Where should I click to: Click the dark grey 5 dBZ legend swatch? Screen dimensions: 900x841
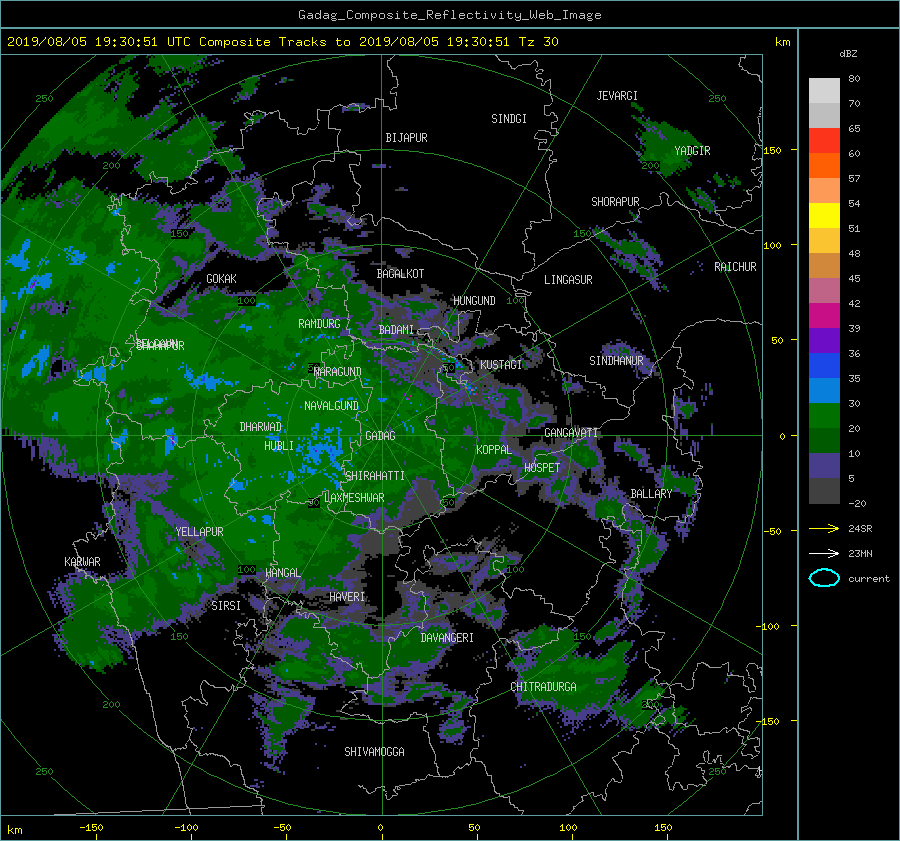coord(824,491)
